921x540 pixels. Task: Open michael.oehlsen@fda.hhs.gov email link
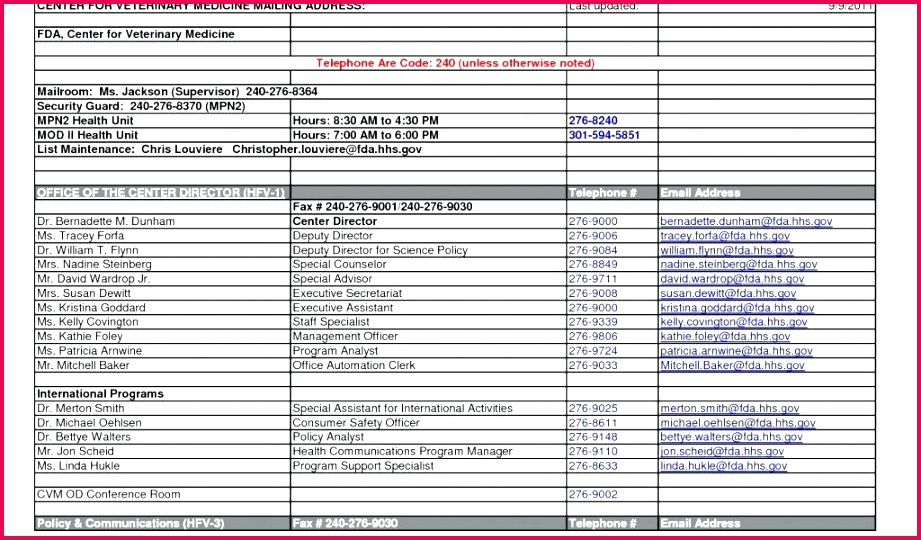(x=738, y=423)
